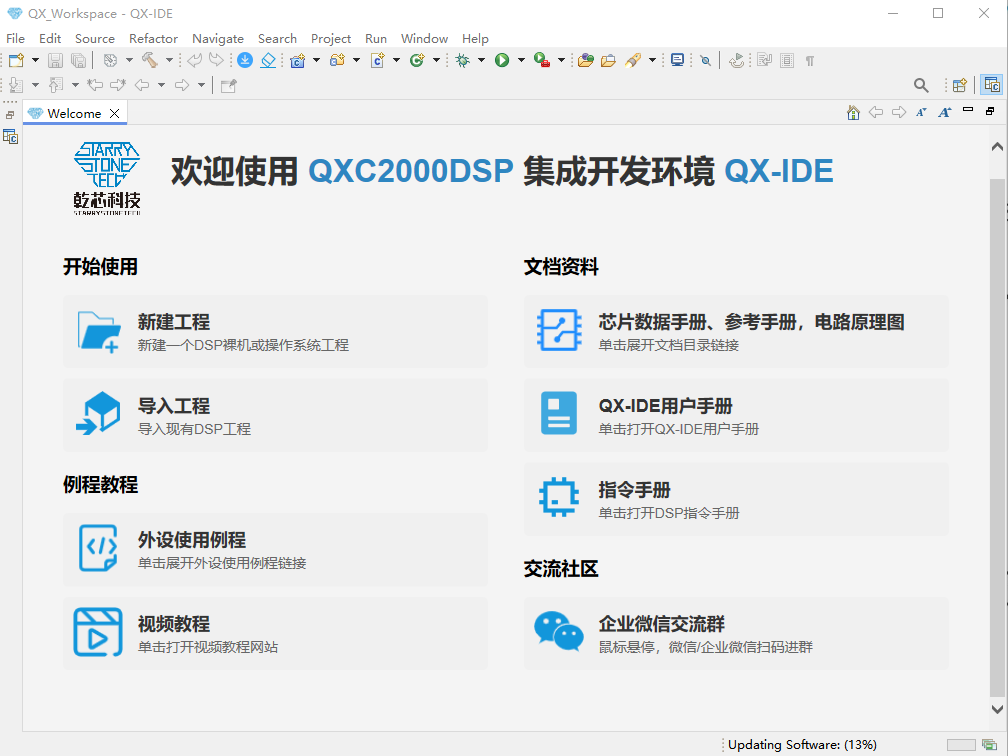Image resolution: width=1008 pixels, height=756 pixels.
Task: Click the Save All icon
Action: tap(78, 60)
